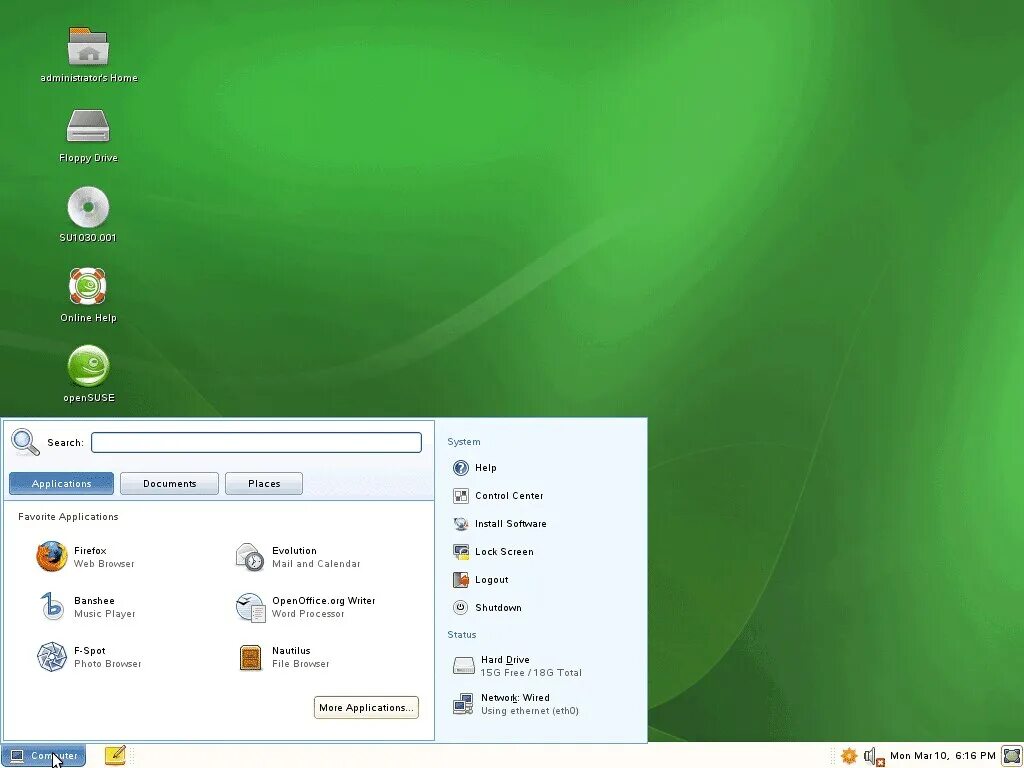
Task: Launch Evolution mail and calendar icon
Action: point(249,556)
